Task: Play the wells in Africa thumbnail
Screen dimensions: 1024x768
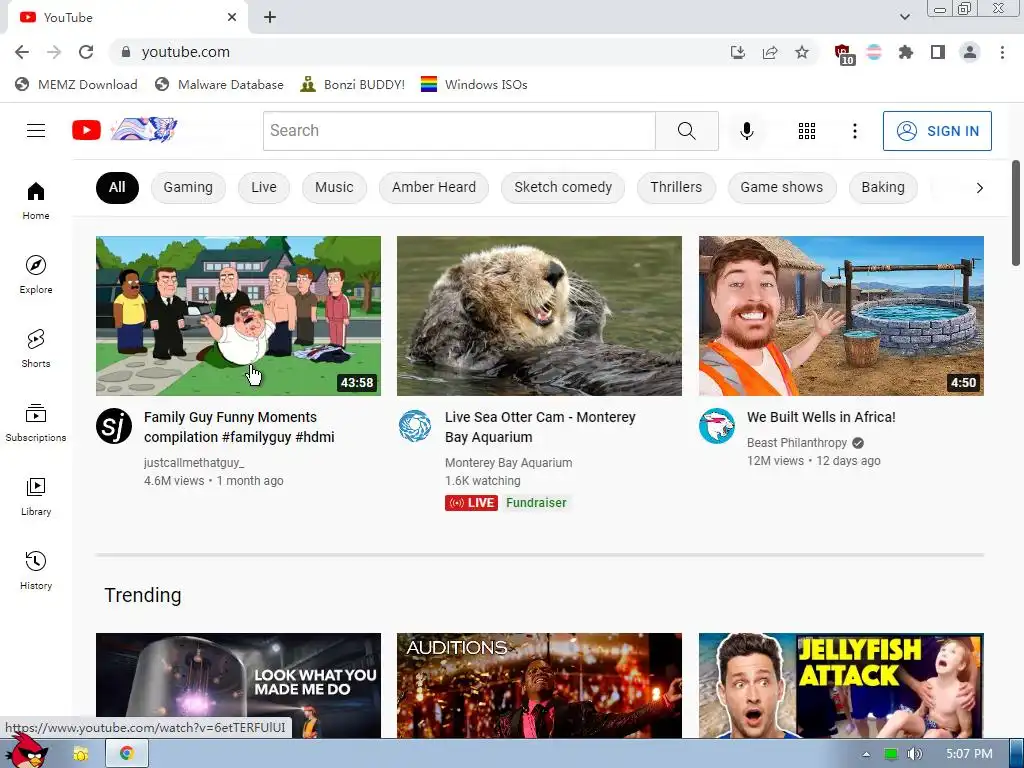Action: click(x=841, y=316)
